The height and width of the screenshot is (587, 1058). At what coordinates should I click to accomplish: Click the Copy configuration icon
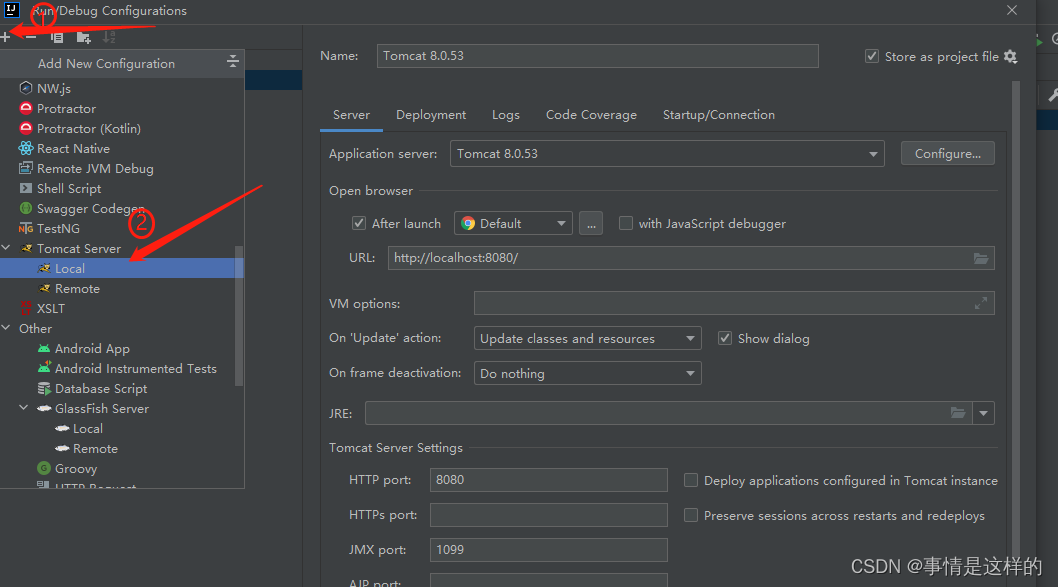[57, 38]
